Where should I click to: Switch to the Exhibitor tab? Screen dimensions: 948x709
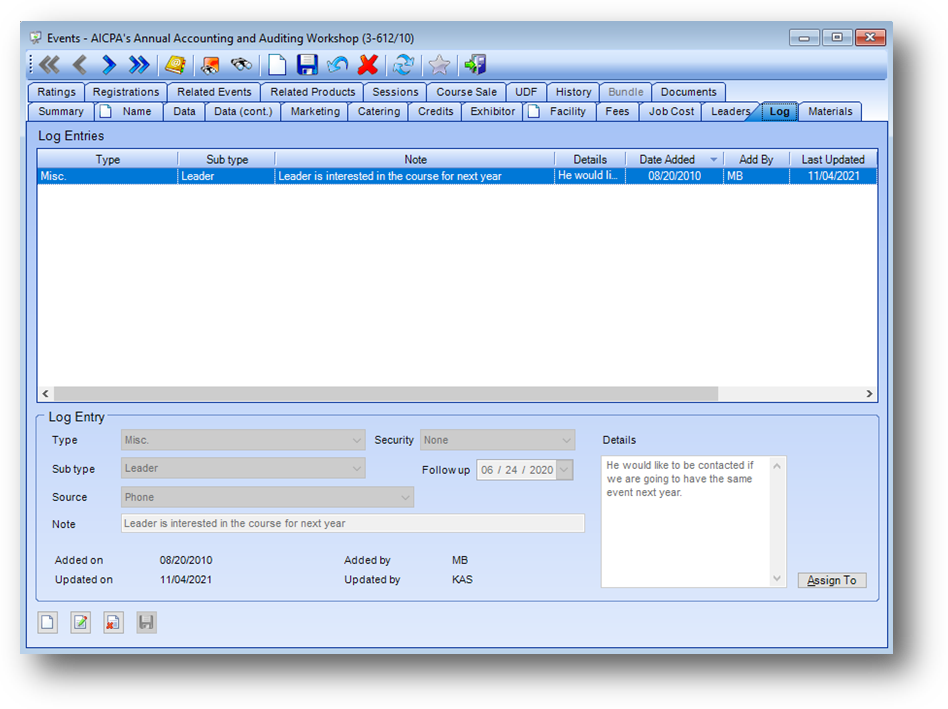(493, 111)
